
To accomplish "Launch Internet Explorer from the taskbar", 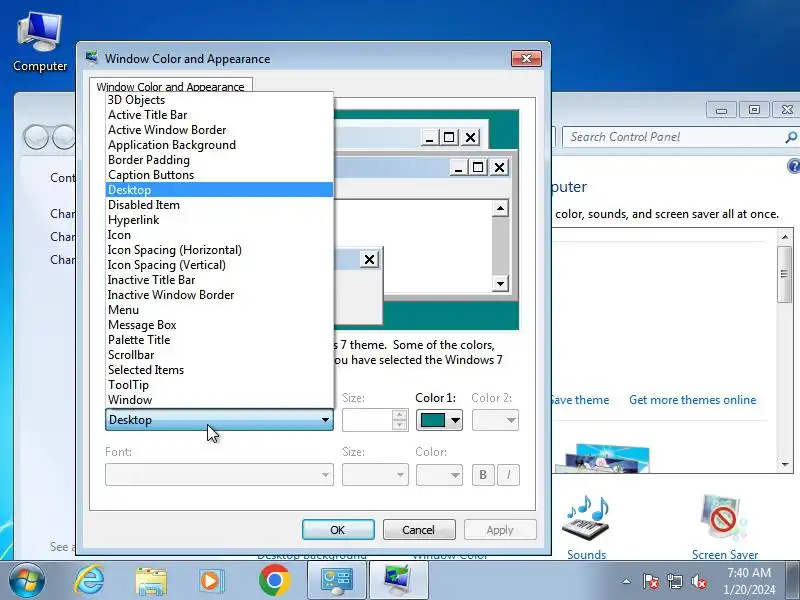I will click(x=90, y=581).
